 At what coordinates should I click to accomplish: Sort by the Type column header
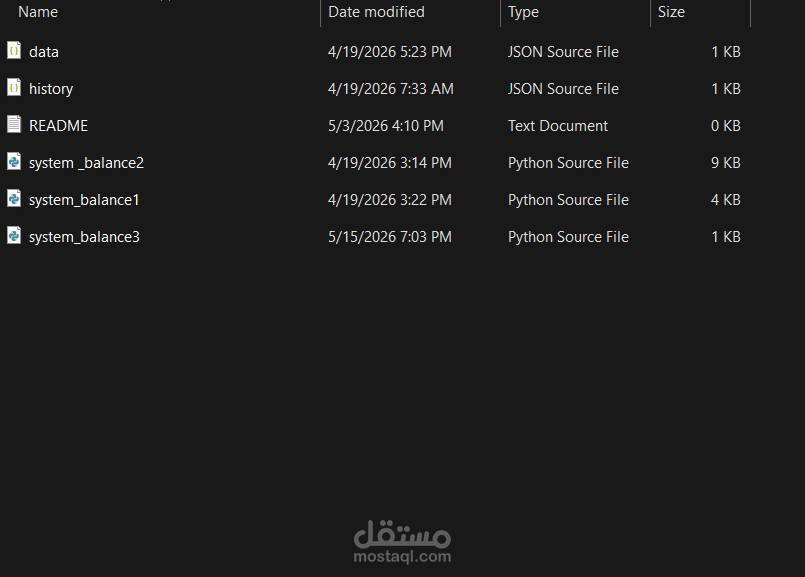click(x=523, y=12)
